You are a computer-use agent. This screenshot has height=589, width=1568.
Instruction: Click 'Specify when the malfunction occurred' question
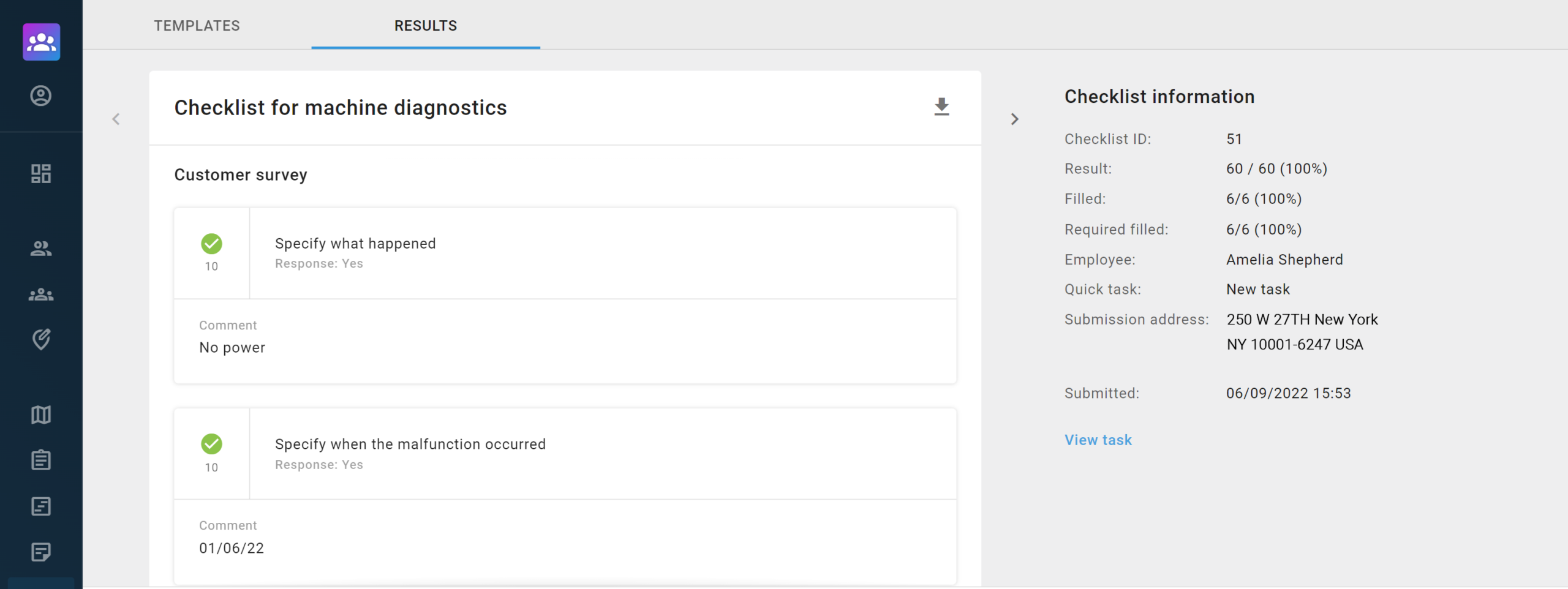click(x=410, y=444)
